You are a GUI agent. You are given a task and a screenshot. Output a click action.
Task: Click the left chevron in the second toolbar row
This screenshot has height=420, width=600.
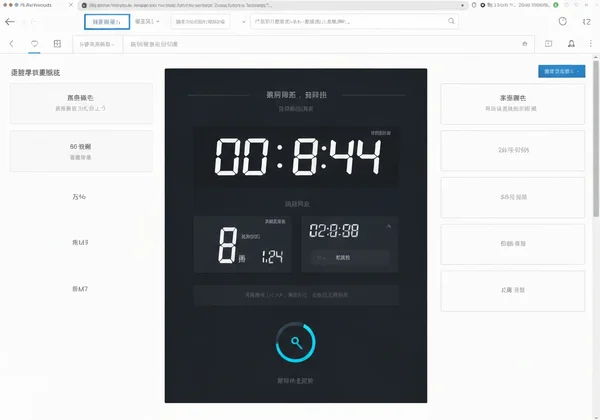[11, 44]
